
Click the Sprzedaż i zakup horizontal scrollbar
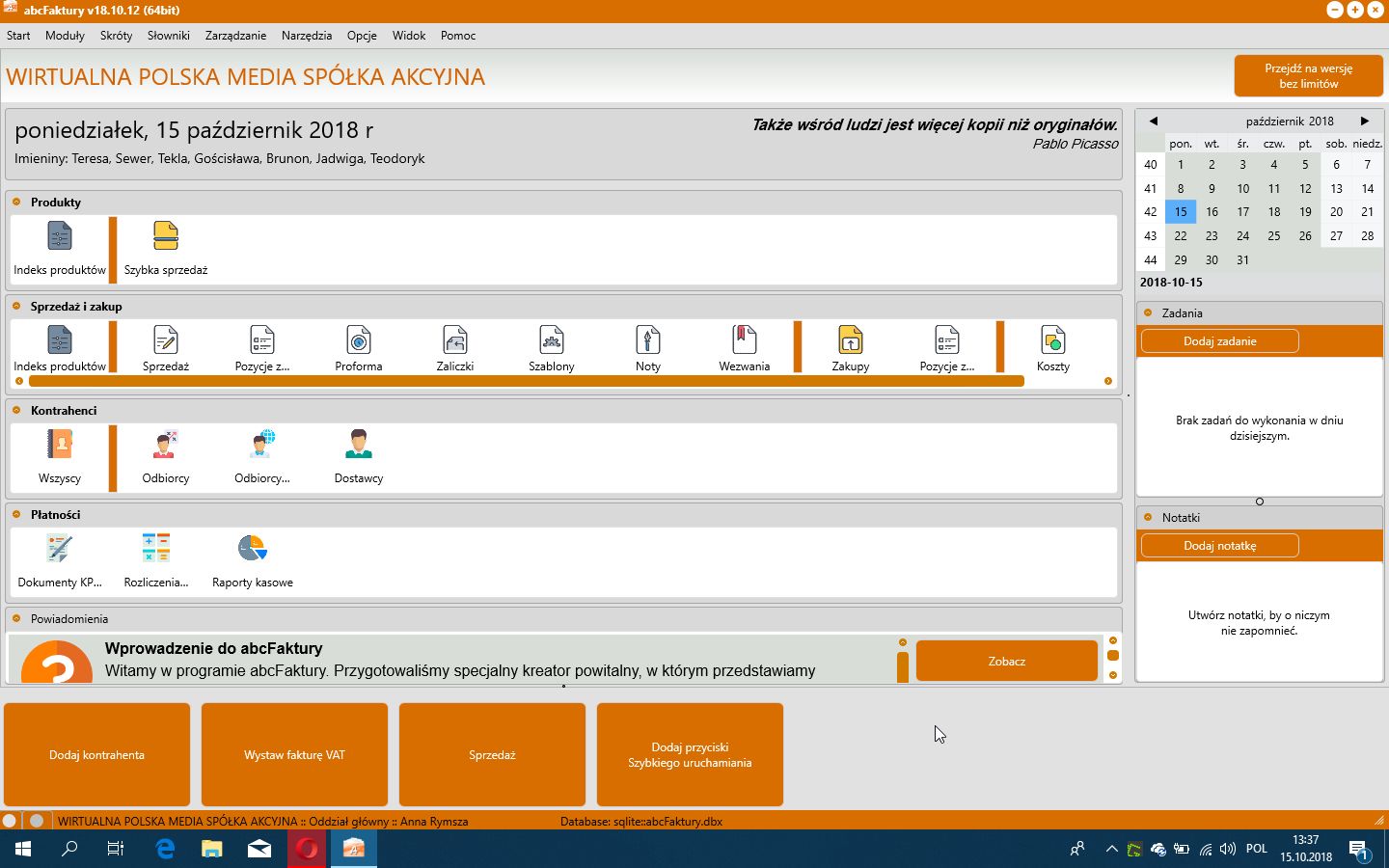tap(526, 381)
